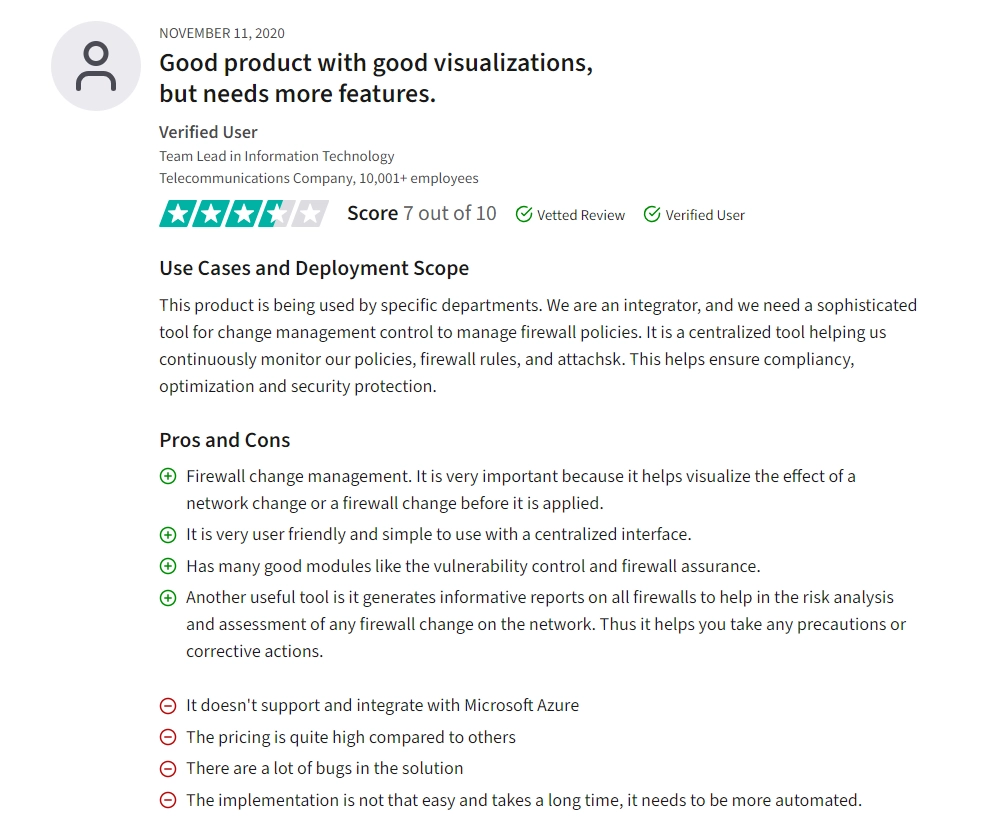Open the review title about good visualizations
This screenshot has height=832, width=1005.
tap(375, 78)
